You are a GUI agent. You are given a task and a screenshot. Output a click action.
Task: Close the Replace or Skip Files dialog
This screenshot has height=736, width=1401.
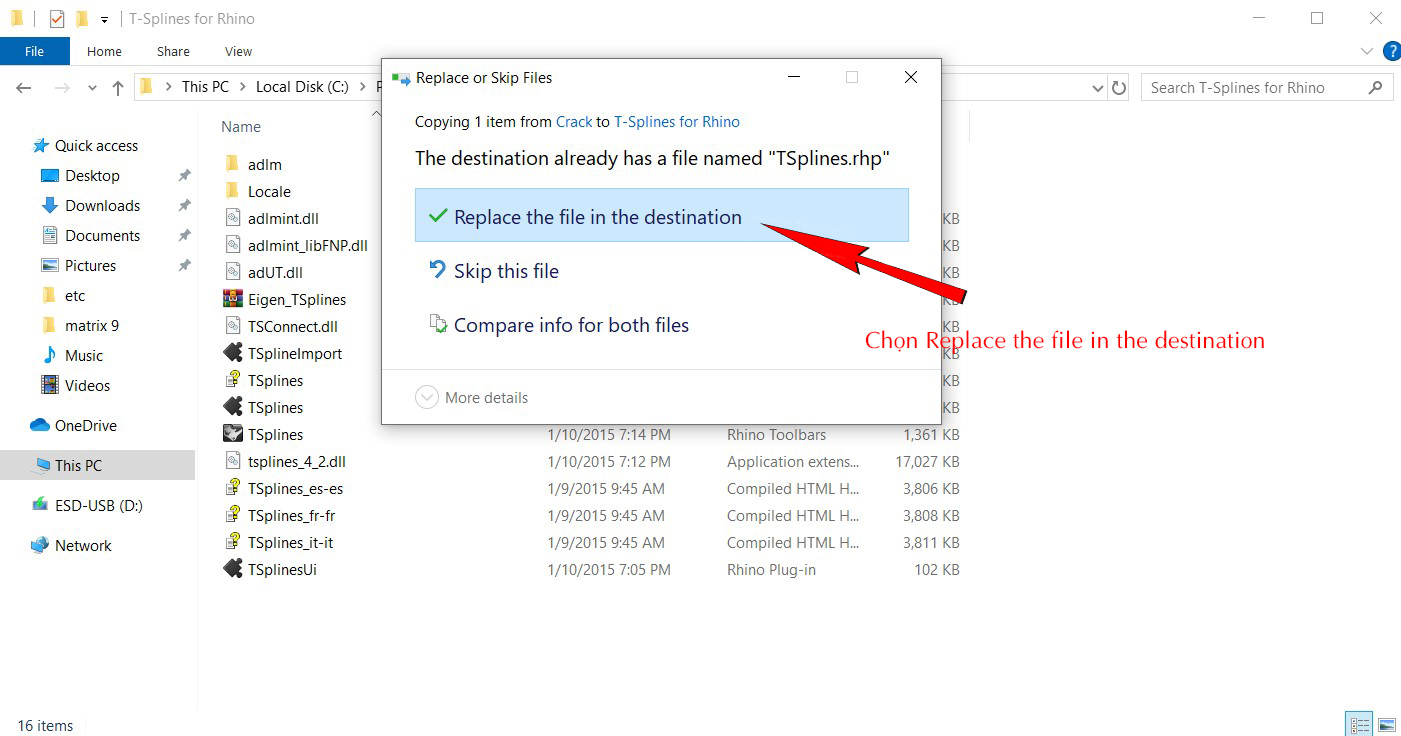[911, 77]
